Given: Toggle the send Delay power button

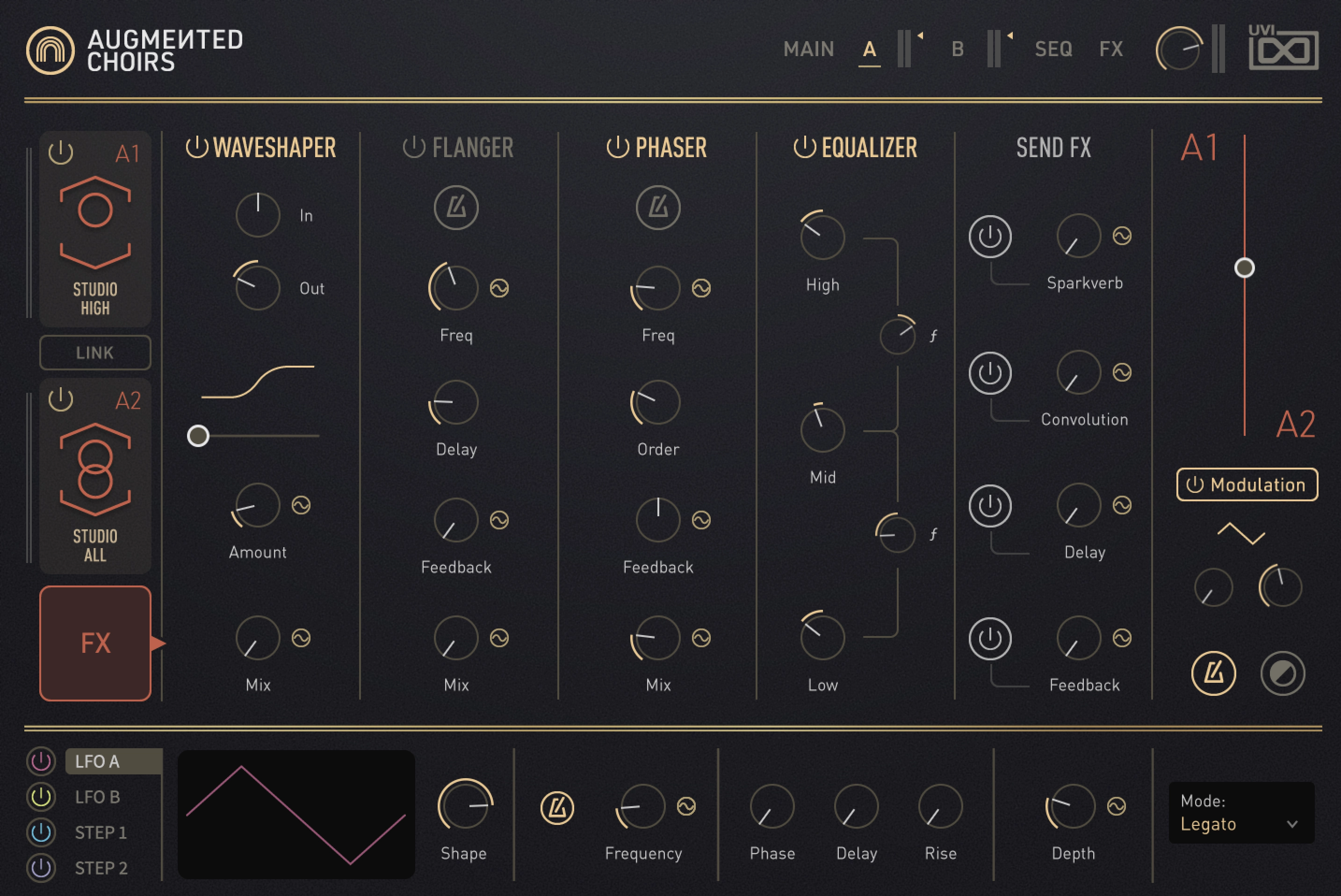Looking at the screenshot, I should pos(990,506).
